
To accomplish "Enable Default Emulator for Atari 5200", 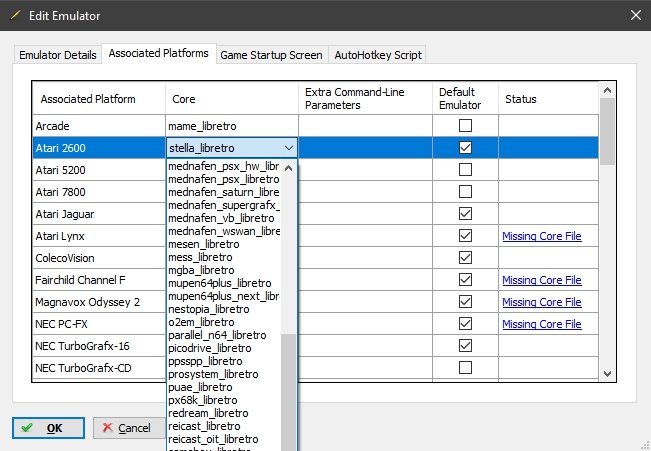I will pyautogui.click(x=465, y=169).
